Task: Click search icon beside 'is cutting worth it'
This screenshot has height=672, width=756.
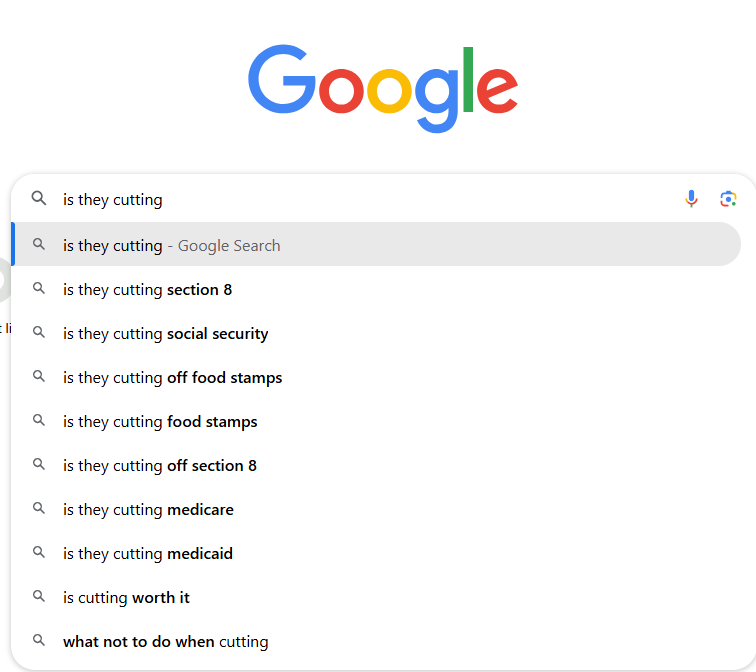Action: coord(39,597)
